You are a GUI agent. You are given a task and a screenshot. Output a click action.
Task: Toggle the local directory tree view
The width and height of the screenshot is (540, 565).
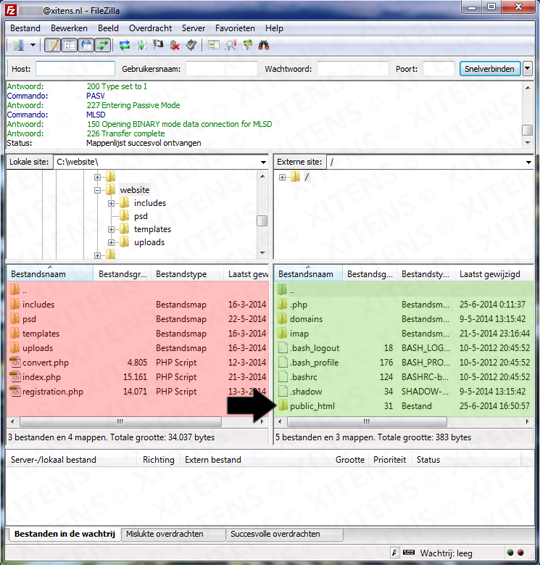[69, 45]
